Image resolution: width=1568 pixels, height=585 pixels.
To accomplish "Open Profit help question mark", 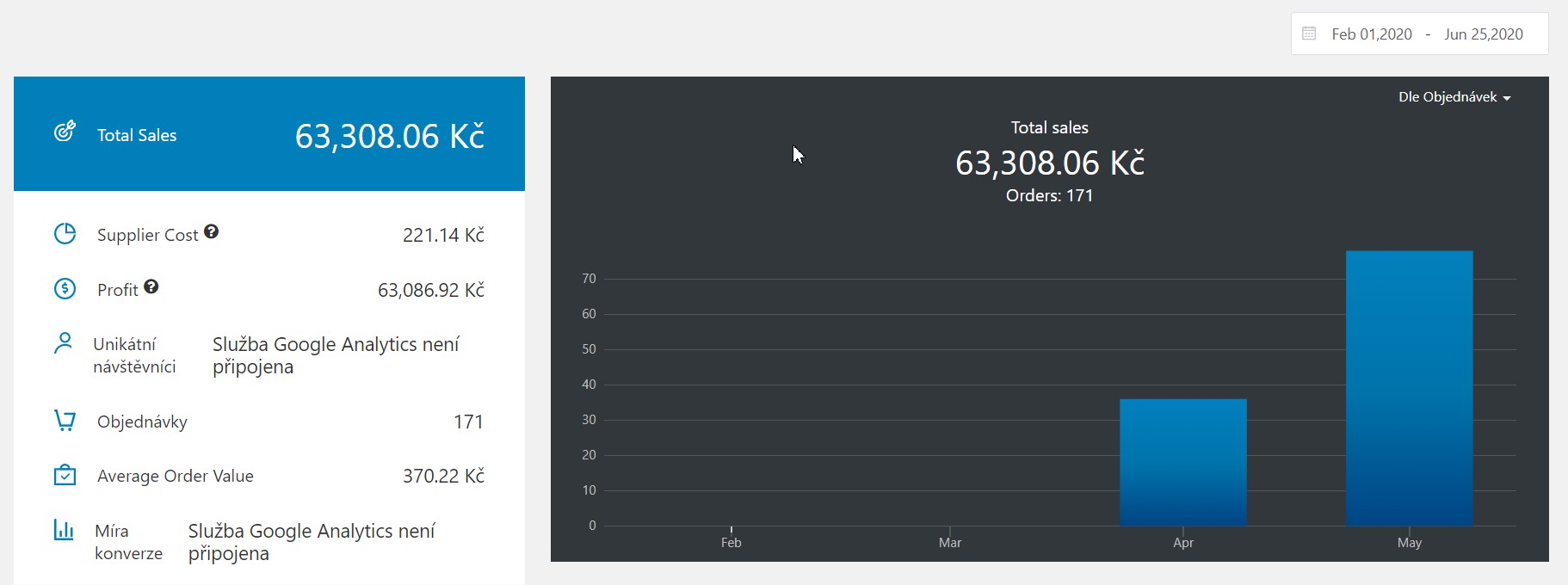I will (x=151, y=286).
